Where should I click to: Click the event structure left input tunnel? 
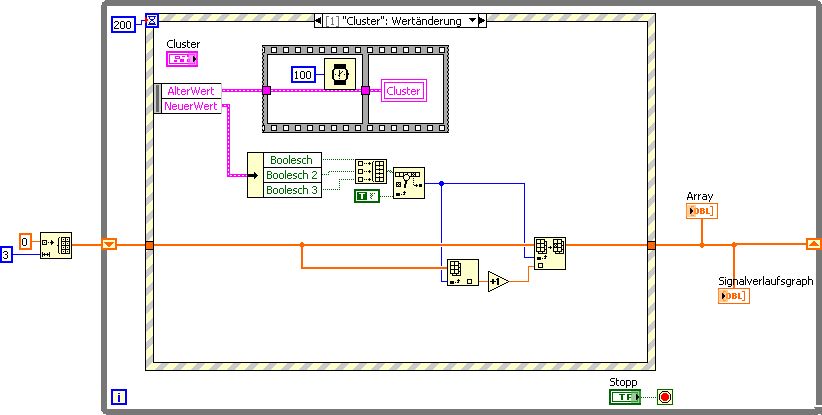point(149,245)
